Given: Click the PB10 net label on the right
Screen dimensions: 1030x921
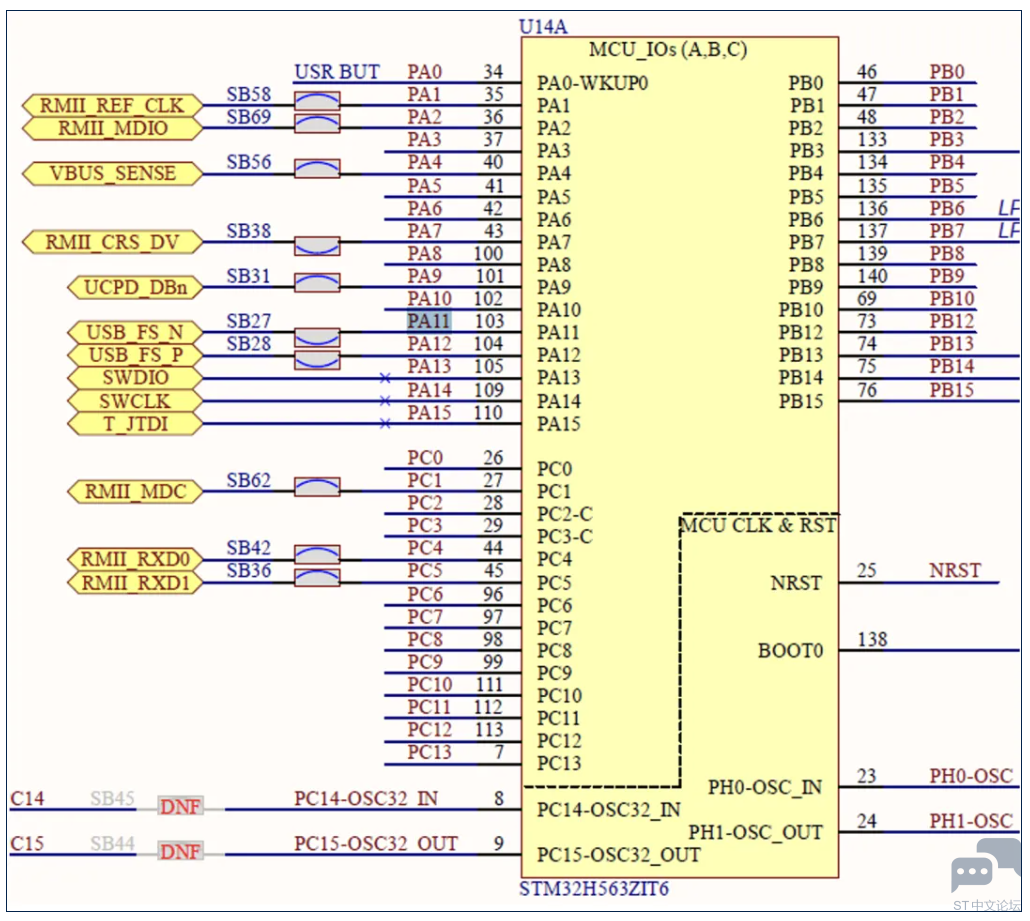Looking at the screenshot, I should [x=951, y=298].
